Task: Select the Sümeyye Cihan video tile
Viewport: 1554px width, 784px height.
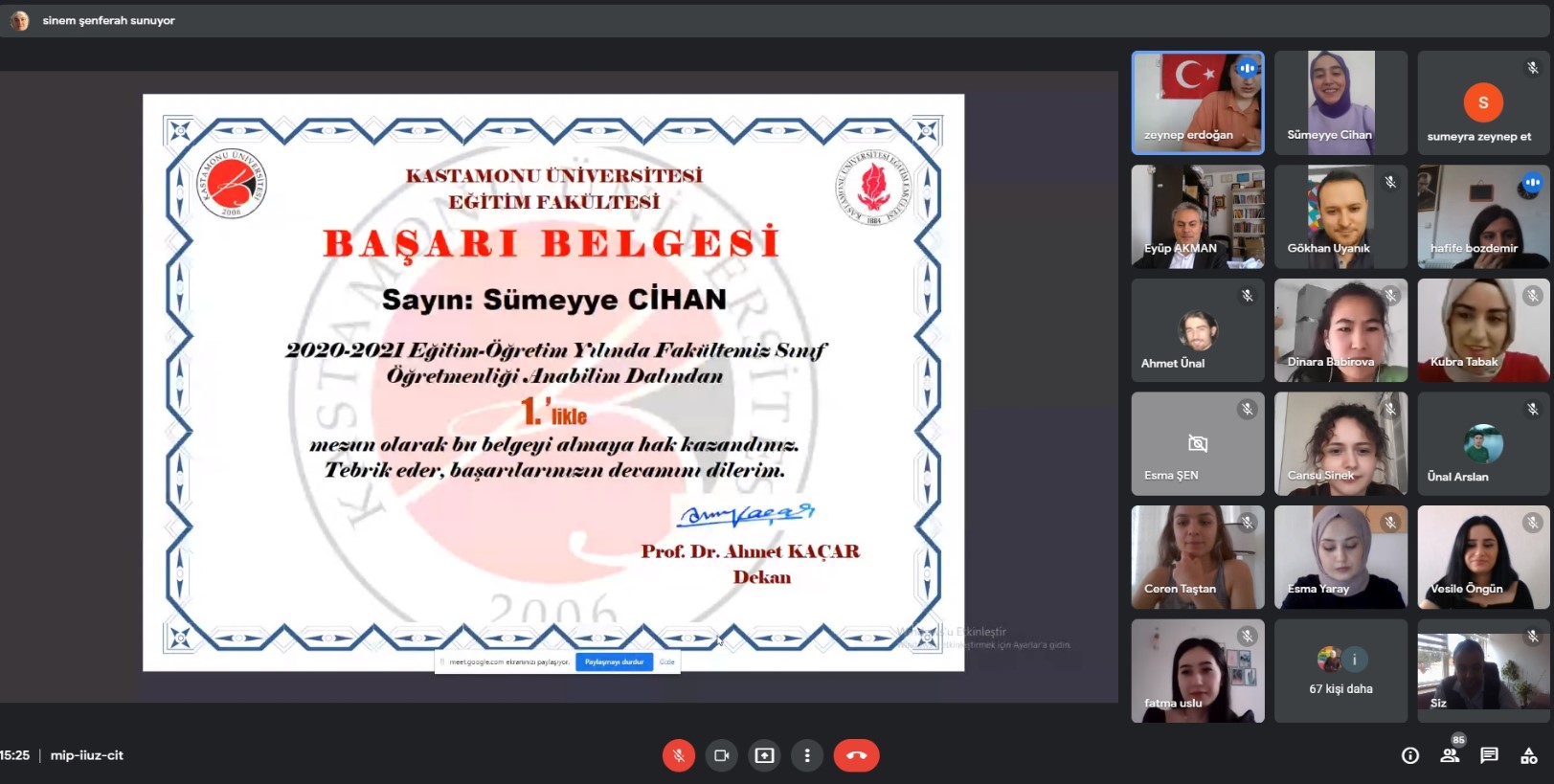Action: point(1340,102)
